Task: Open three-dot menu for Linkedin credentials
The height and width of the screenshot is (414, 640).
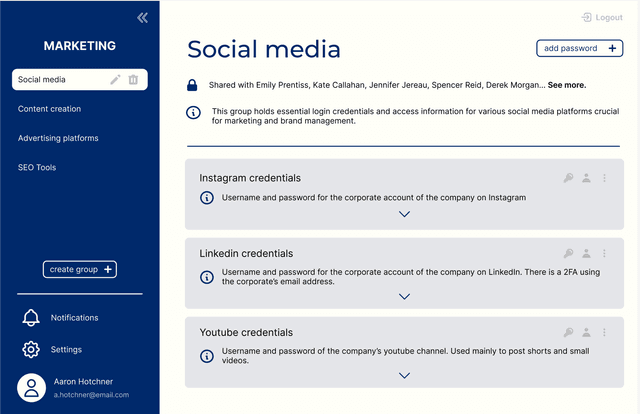Action: [605, 254]
